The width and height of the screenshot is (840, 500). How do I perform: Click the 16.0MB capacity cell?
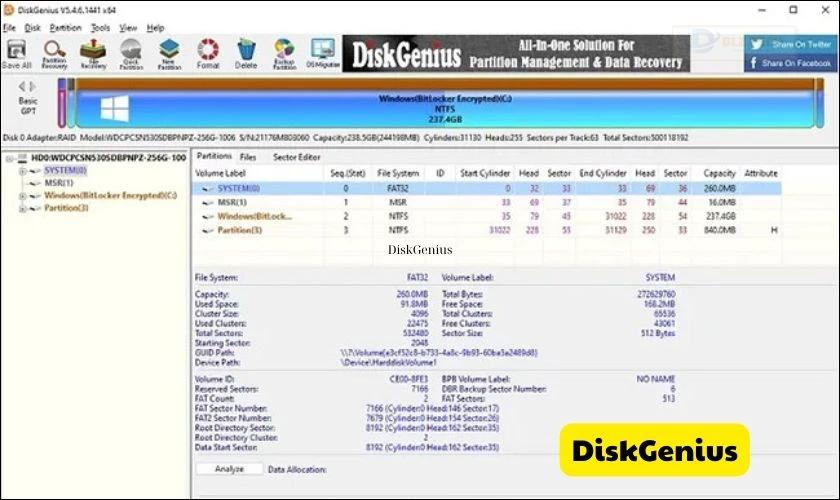coord(722,203)
